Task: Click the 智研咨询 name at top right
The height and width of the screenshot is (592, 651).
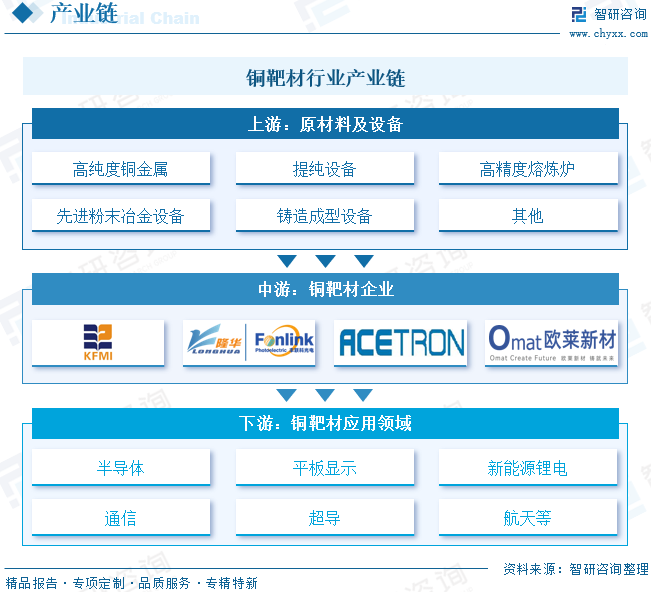Action: [620, 15]
